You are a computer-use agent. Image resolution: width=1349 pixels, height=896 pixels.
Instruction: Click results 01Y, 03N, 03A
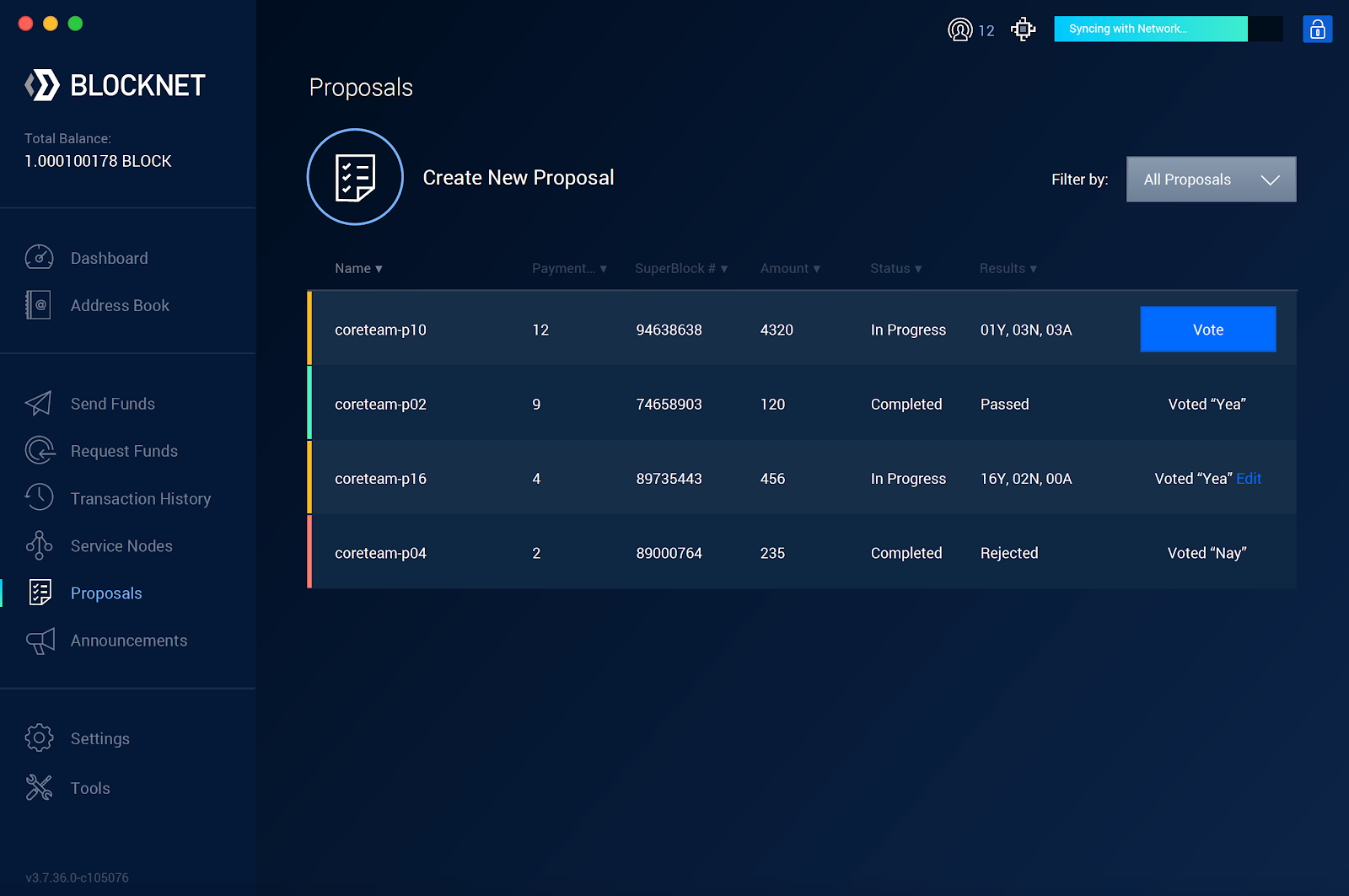1026,330
